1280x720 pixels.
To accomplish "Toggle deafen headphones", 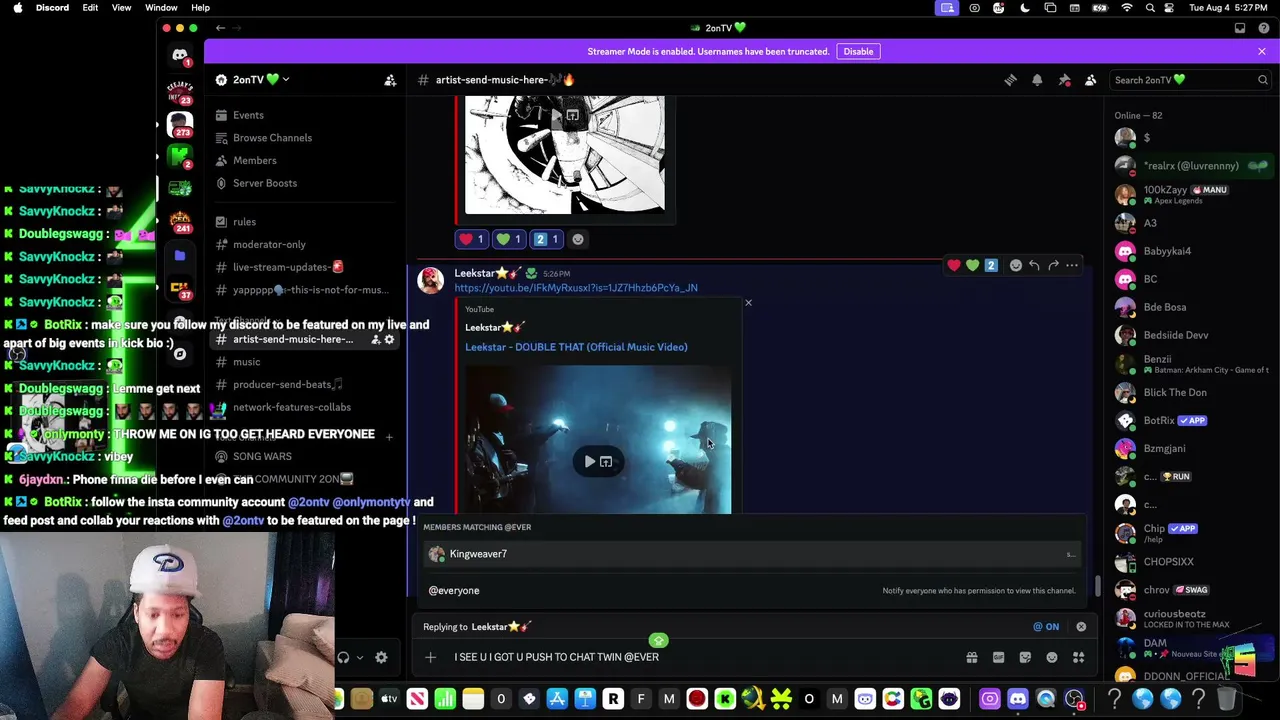I will click(343, 657).
